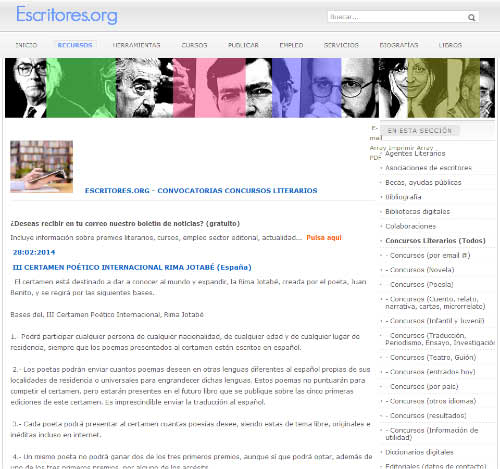
Task: Open Bibliografía sidebar link
Action: pyautogui.click(x=403, y=197)
